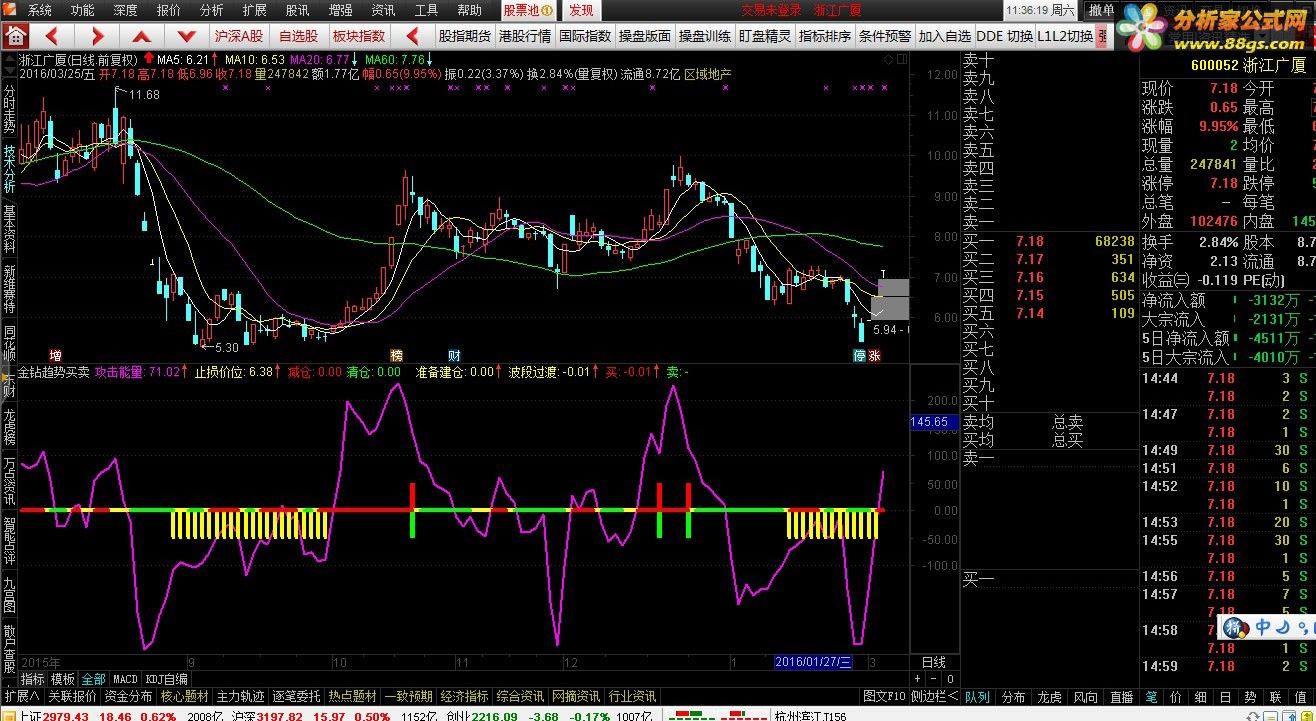Image resolution: width=1316 pixels, height=721 pixels.
Task: Select 技术分析 in left sidebar
Action: 9,168
